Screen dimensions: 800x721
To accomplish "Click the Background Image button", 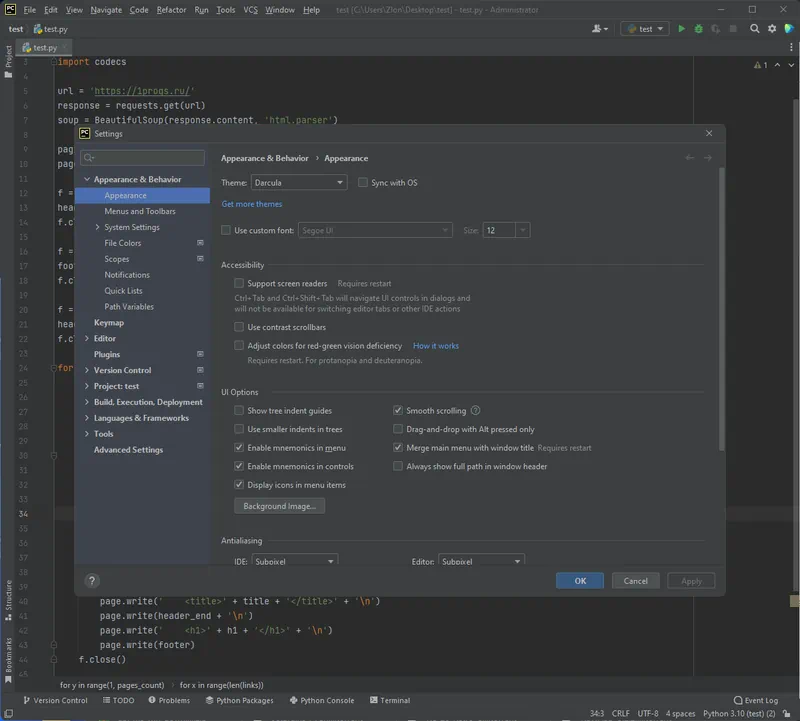I will 279,506.
